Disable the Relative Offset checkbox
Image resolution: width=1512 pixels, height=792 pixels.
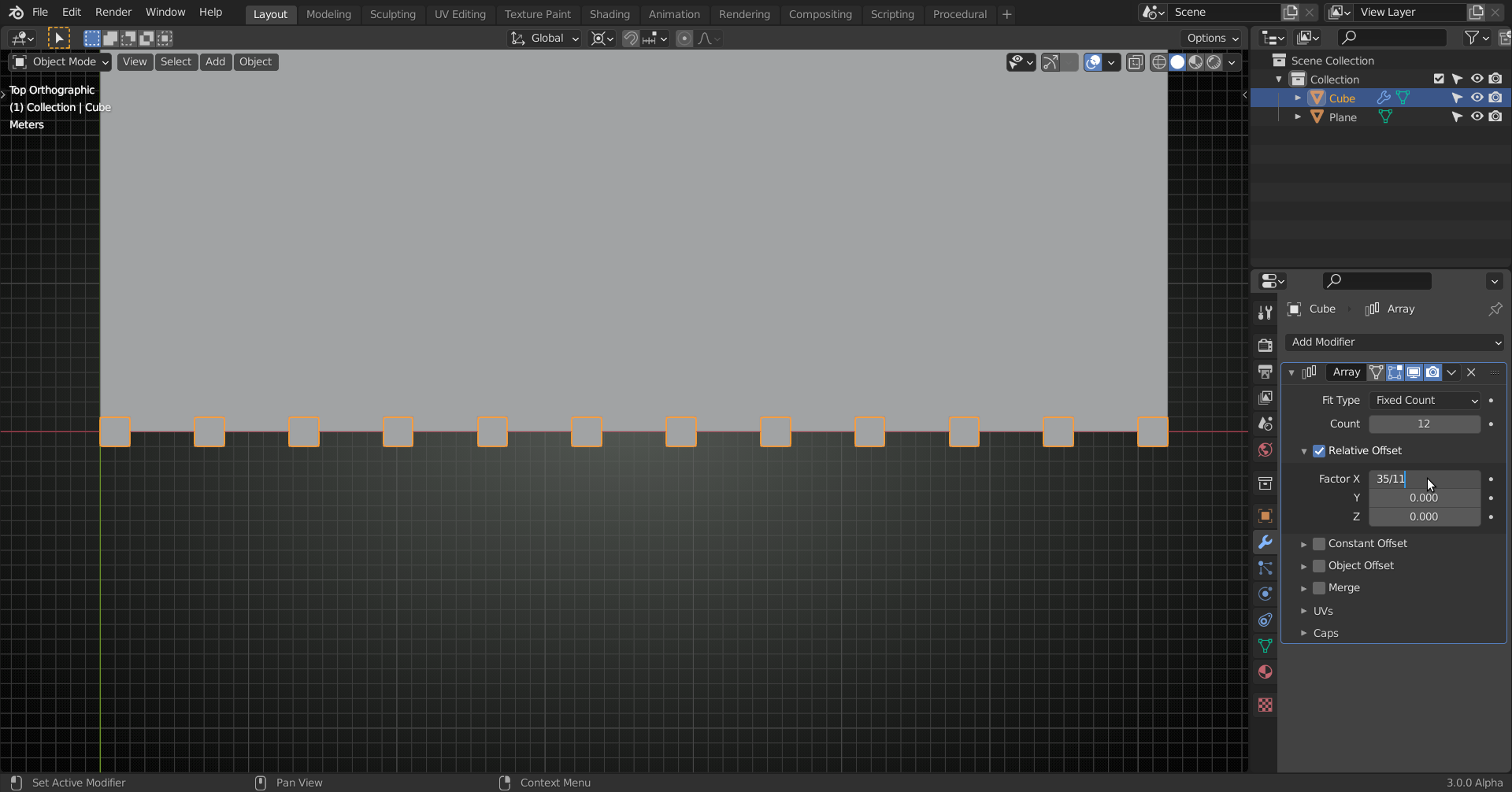1319,450
